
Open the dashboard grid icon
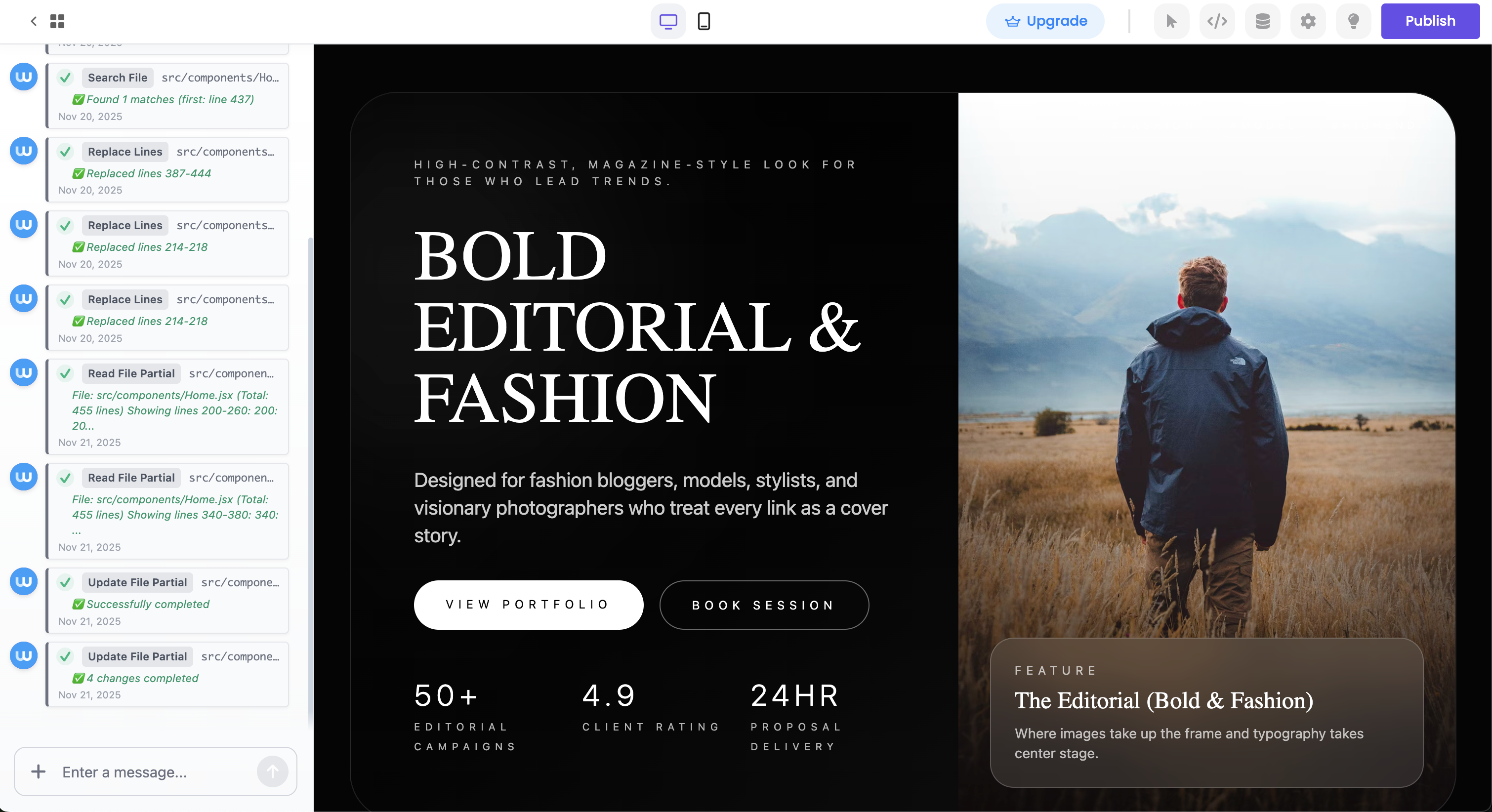57,21
